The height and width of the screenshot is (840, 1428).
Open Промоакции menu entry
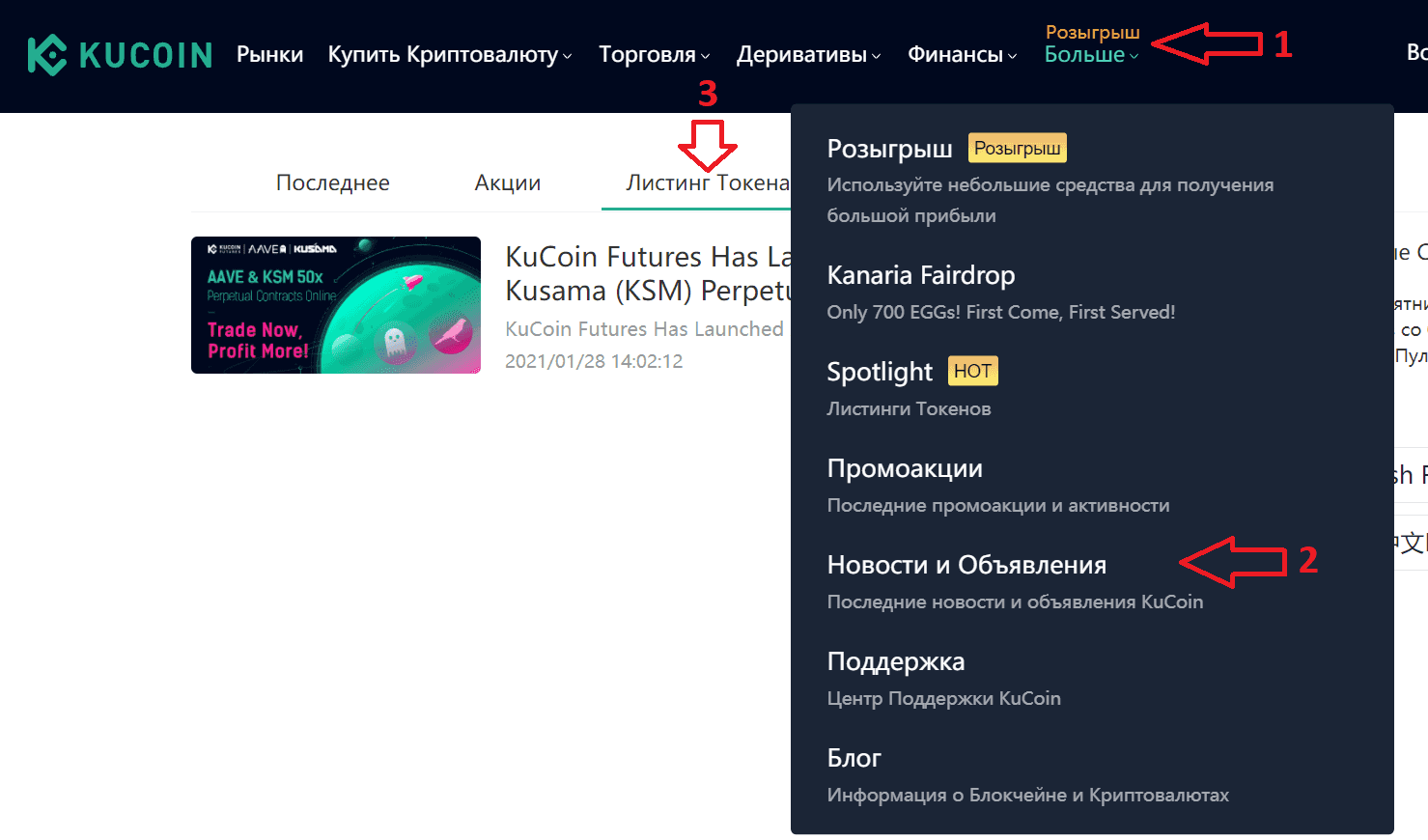tap(905, 468)
